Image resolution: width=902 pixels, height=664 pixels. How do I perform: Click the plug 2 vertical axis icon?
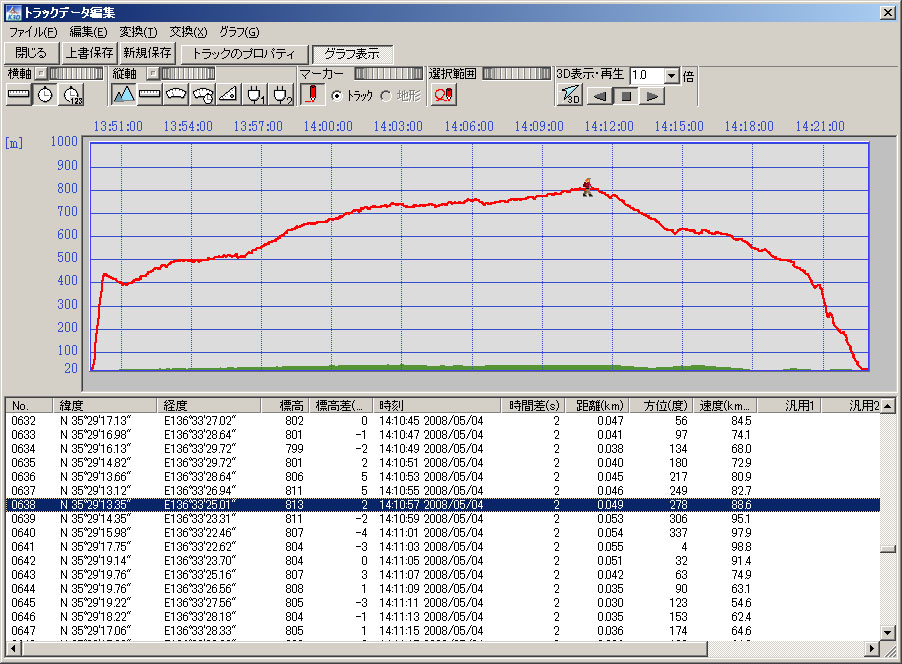coord(282,95)
